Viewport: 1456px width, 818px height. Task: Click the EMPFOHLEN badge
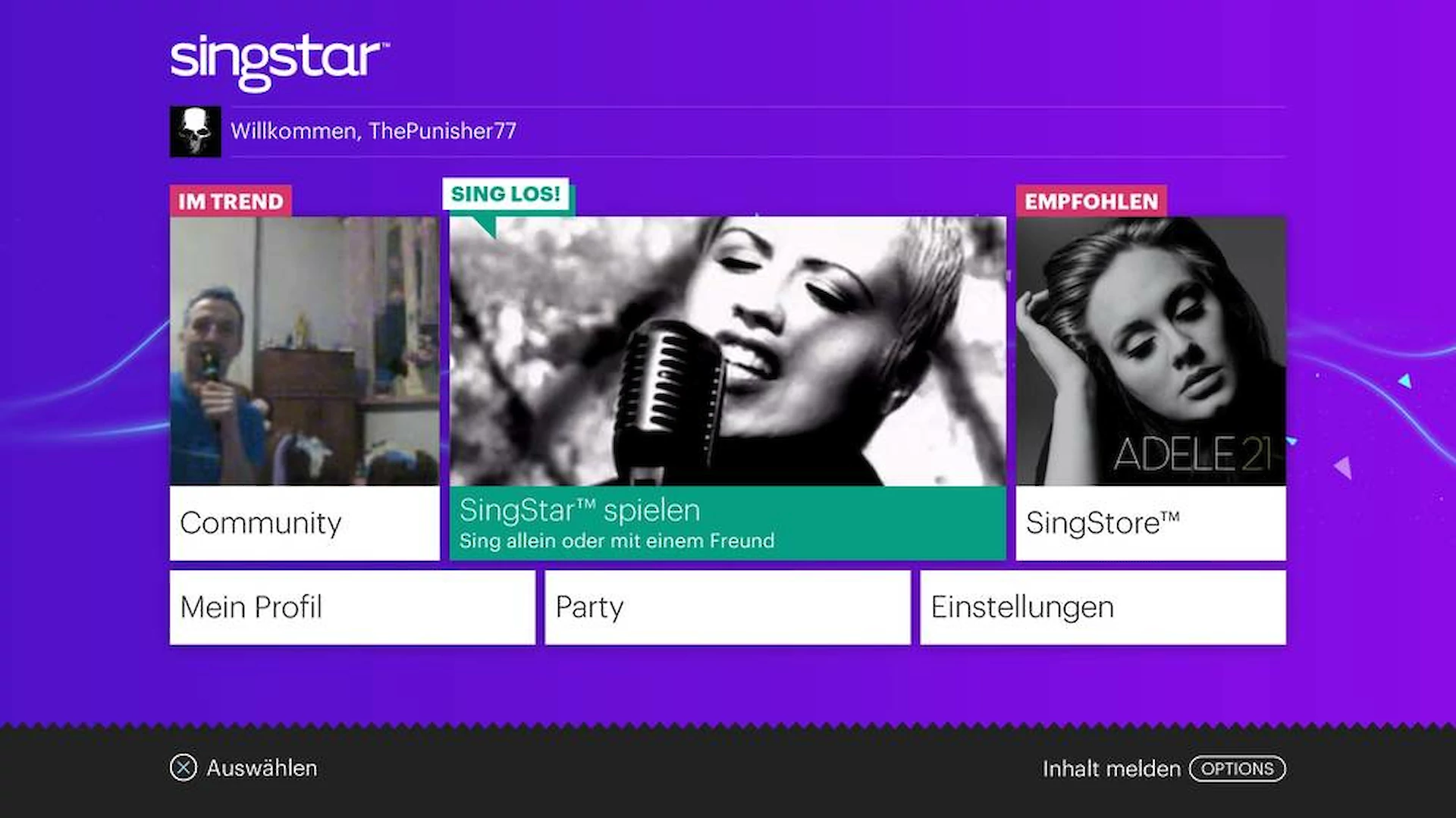pyautogui.click(x=1092, y=202)
